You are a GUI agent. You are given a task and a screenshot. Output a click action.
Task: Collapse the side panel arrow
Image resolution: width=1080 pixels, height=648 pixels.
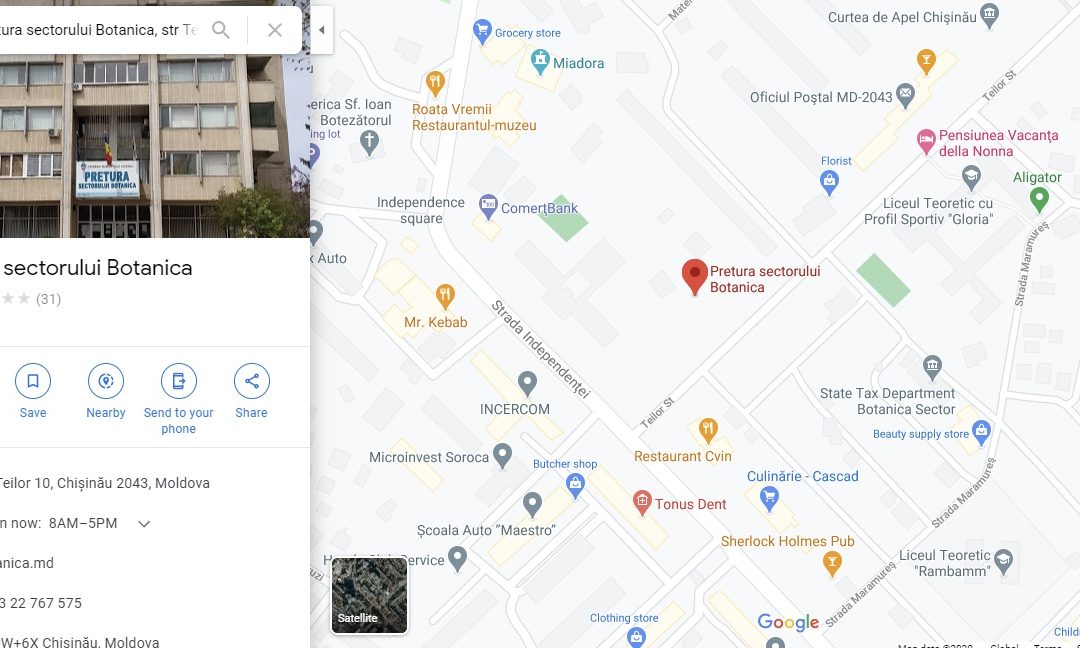click(322, 30)
